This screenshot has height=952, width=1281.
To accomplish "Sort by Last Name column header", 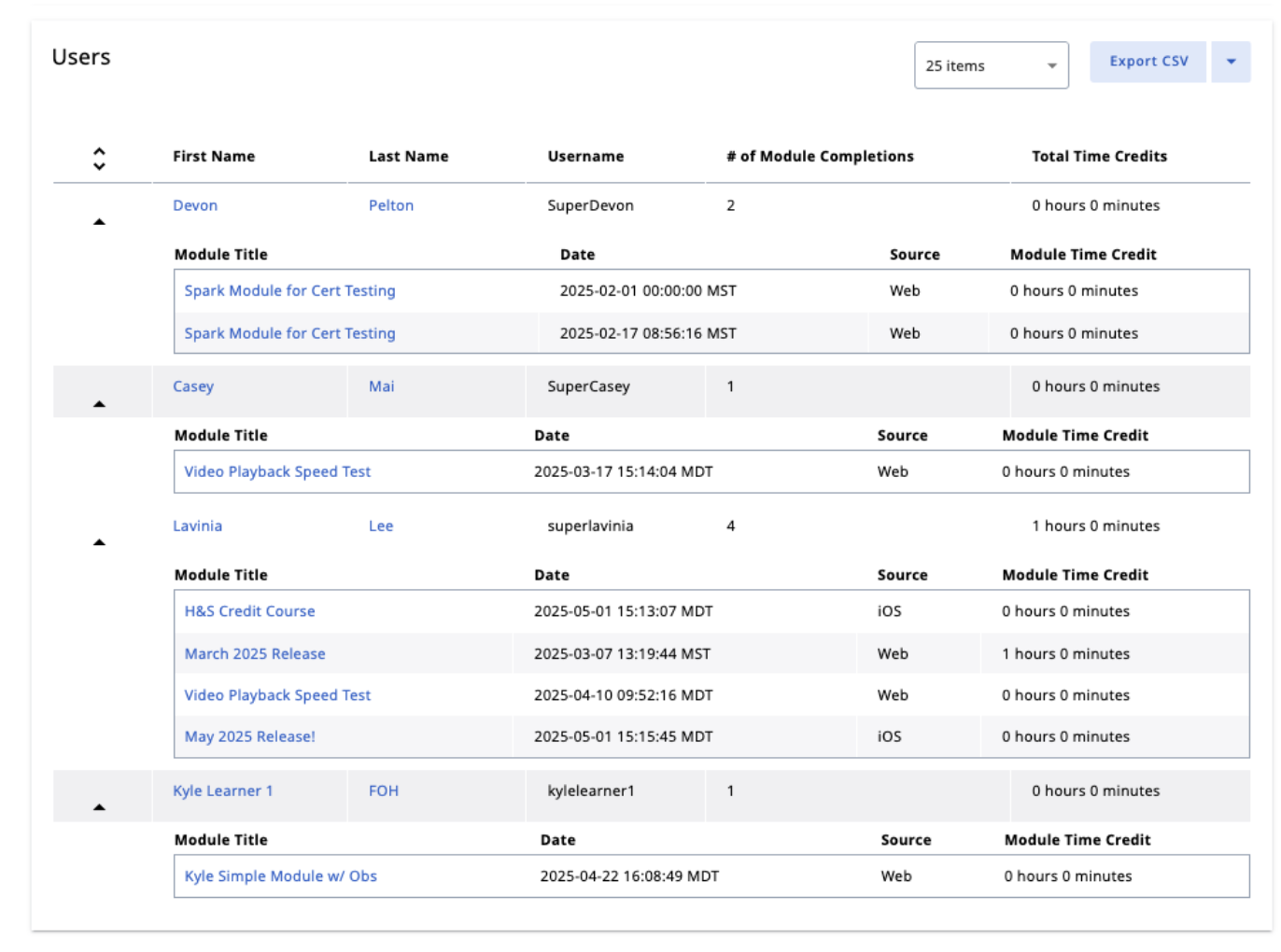I will [409, 157].
